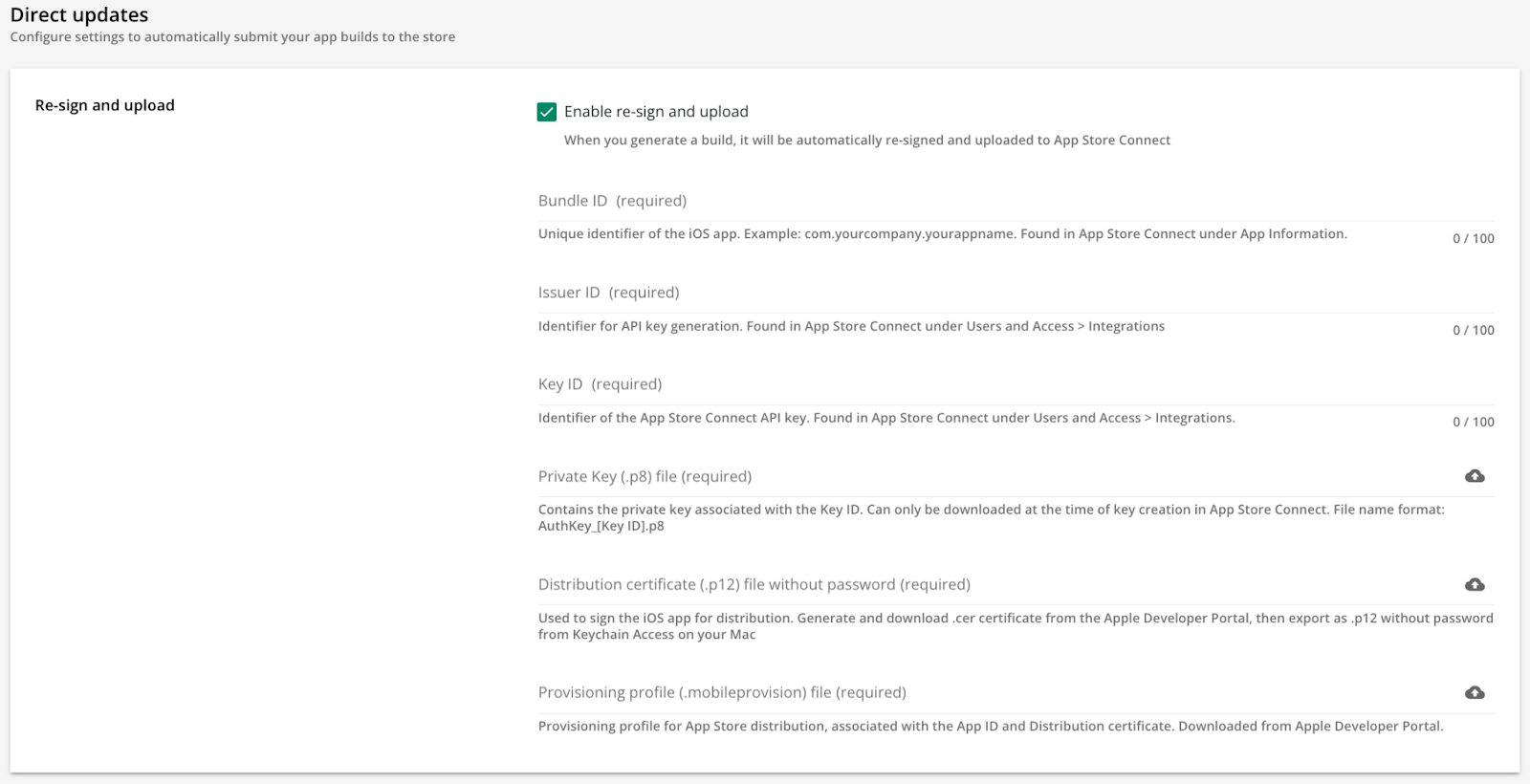Focus the Key ID input field
Screen dimensions: 1530x784
[1016, 384]
